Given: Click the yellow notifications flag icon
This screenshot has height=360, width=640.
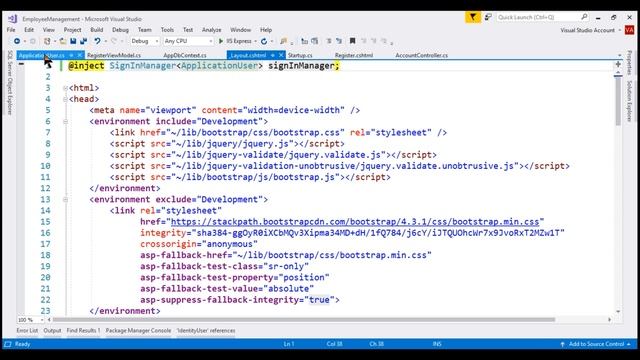Looking at the screenshot, I should pyautogui.click(x=473, y=17).
